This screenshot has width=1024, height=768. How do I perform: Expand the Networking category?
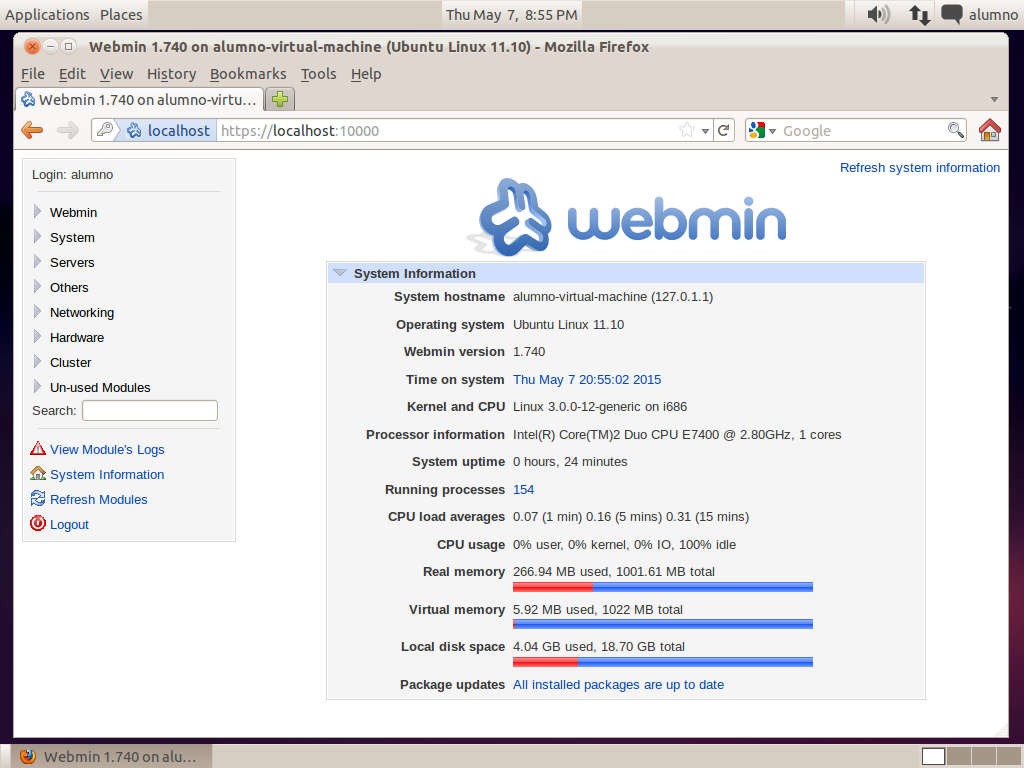37,312
